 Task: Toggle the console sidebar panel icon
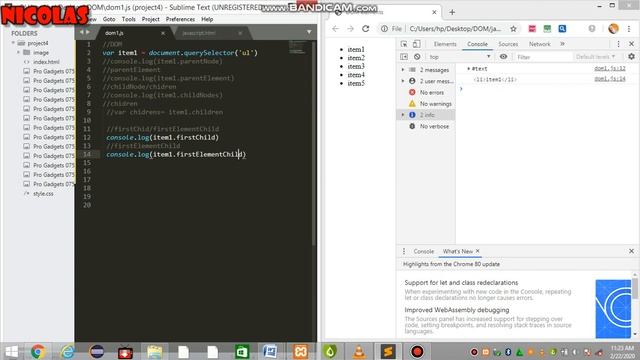click(x=404, y=57)
